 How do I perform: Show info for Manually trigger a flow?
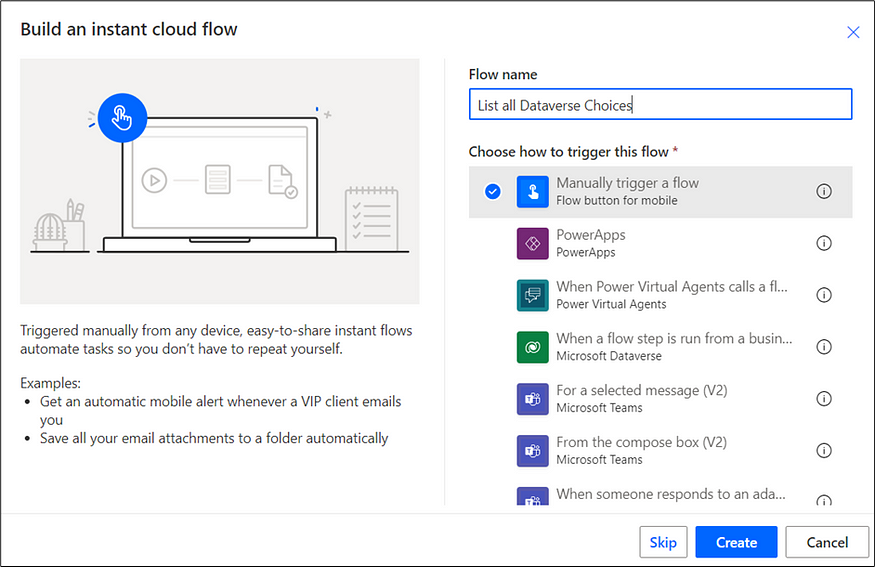coord(824,191)
